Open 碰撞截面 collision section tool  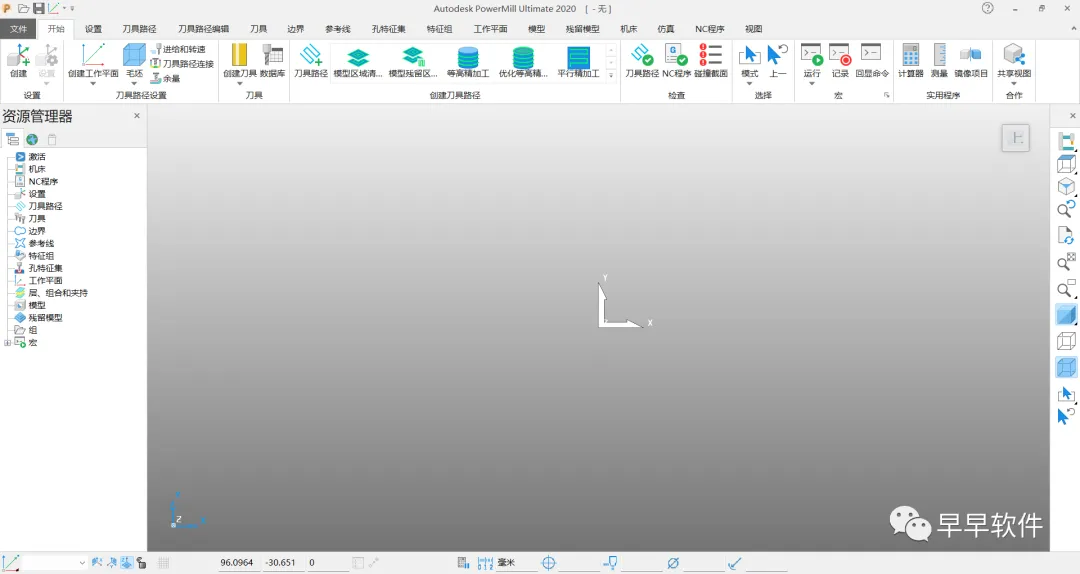pos(711,61)
